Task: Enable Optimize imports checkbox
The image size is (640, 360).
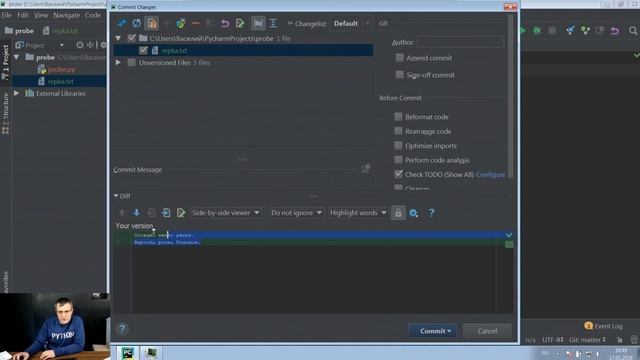Action: coord(398,145)
